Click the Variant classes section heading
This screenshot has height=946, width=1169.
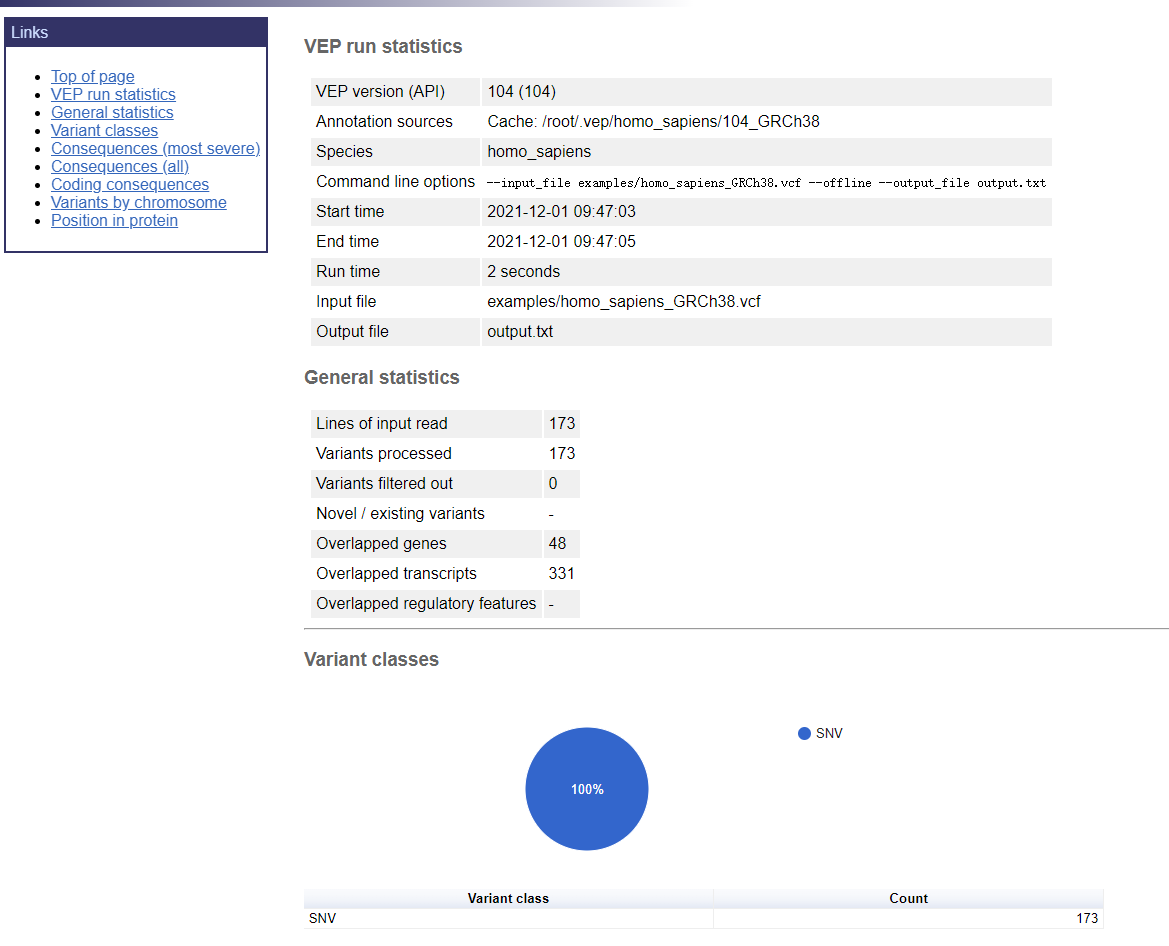(371, 659)
